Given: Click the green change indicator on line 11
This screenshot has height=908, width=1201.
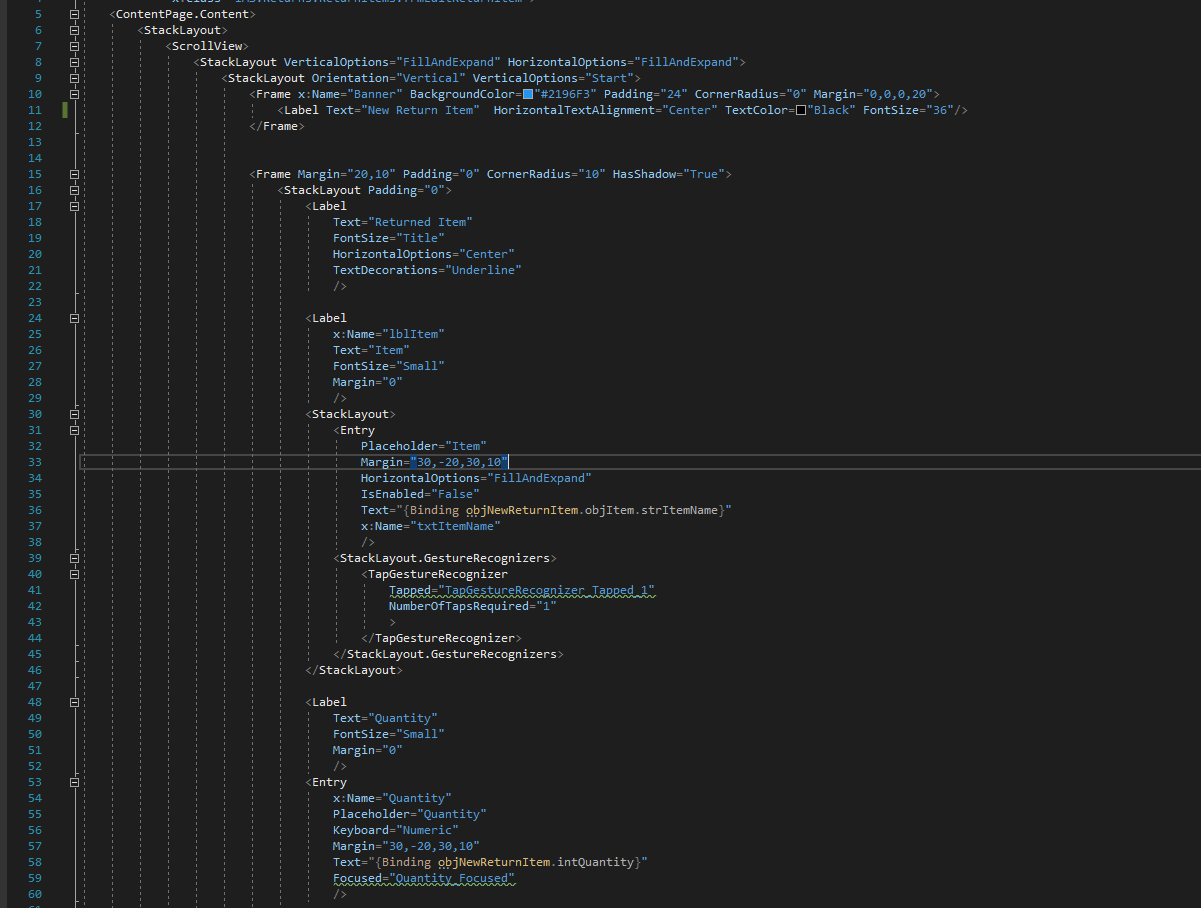Looking at the screenshot, I should [64, 109].
